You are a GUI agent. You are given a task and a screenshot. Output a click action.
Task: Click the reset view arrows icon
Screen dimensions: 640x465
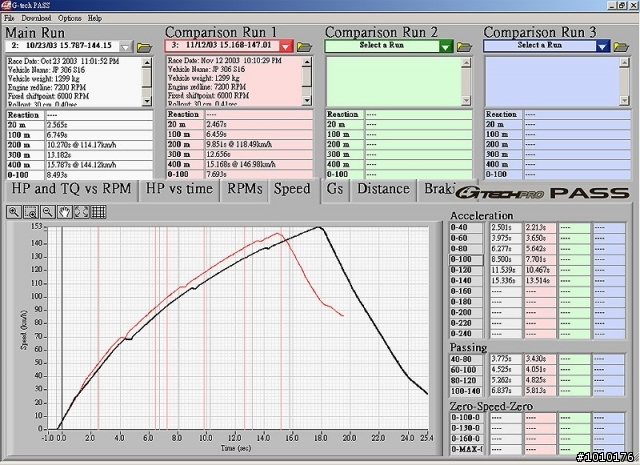(81, 212)
